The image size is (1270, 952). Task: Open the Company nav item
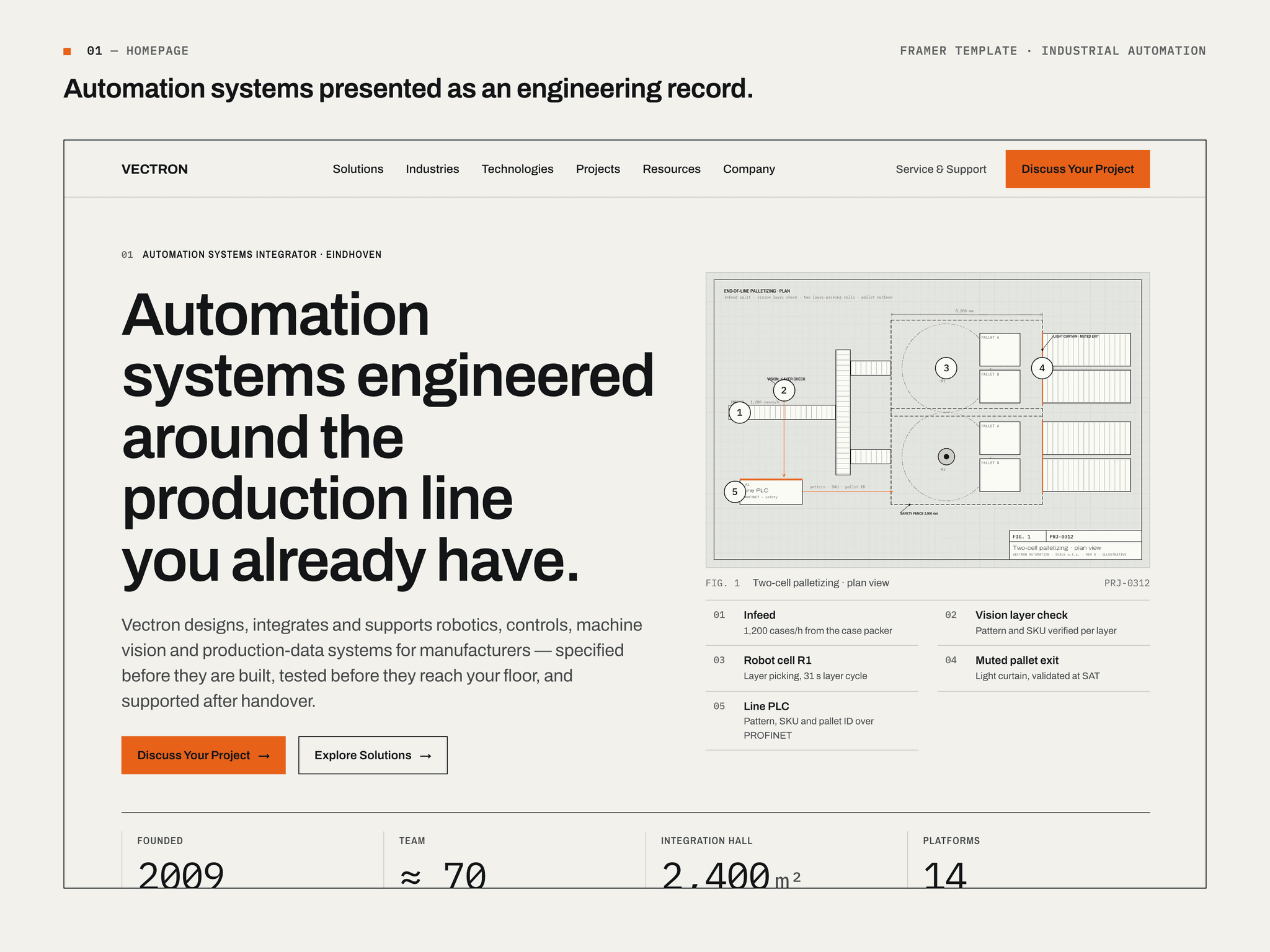click(749, 169)
